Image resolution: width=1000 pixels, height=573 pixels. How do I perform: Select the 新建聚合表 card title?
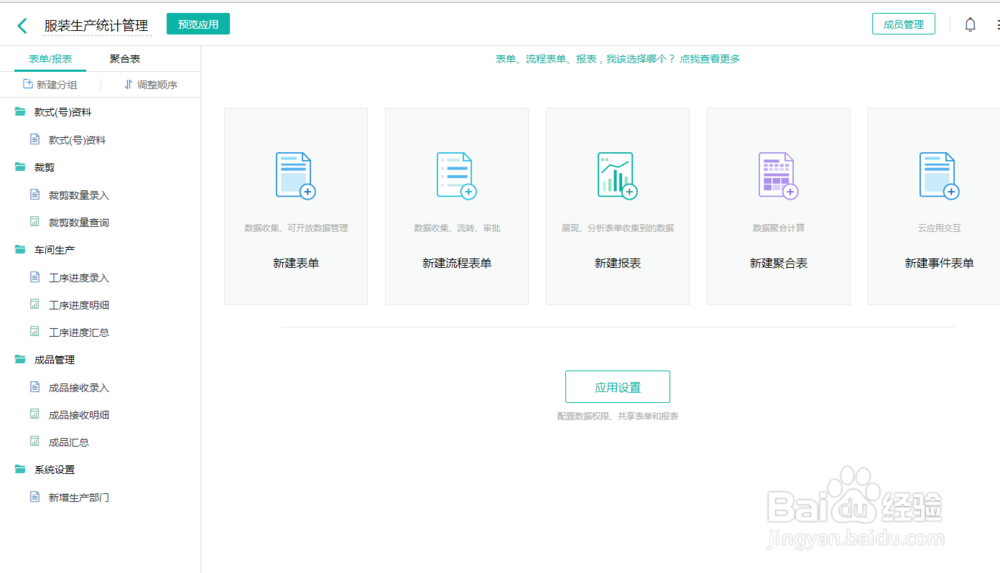click(x=779, y=263)
